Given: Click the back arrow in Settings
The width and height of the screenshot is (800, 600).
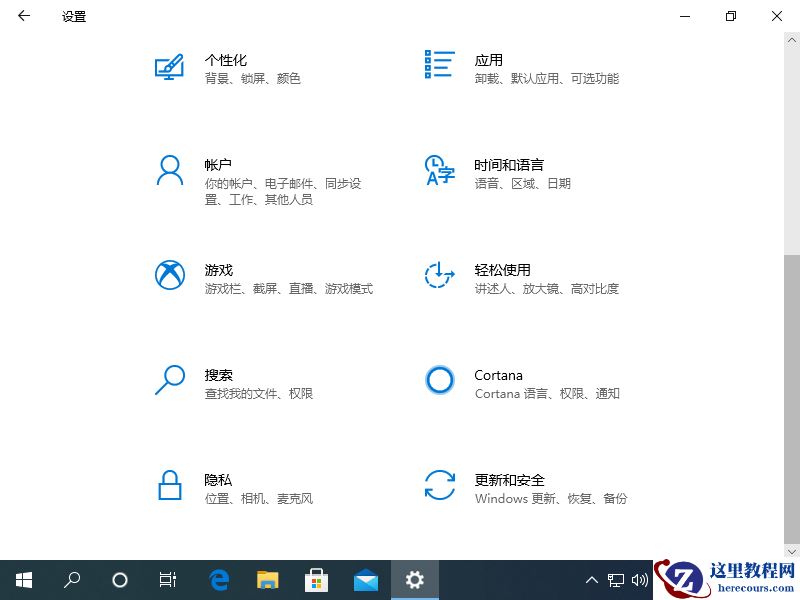Looking at the screenshot, I should click(x=24, y=16).
